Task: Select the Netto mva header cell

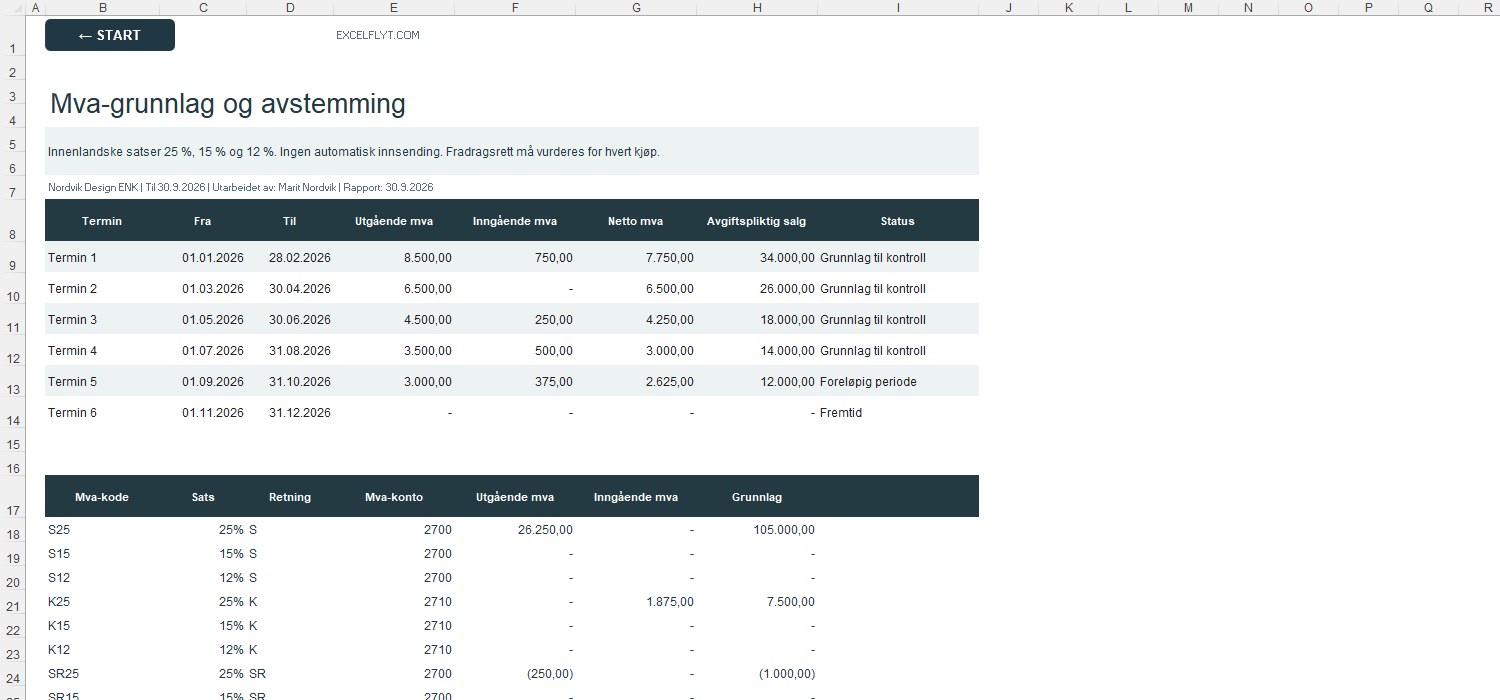Action: coord(636,221)
